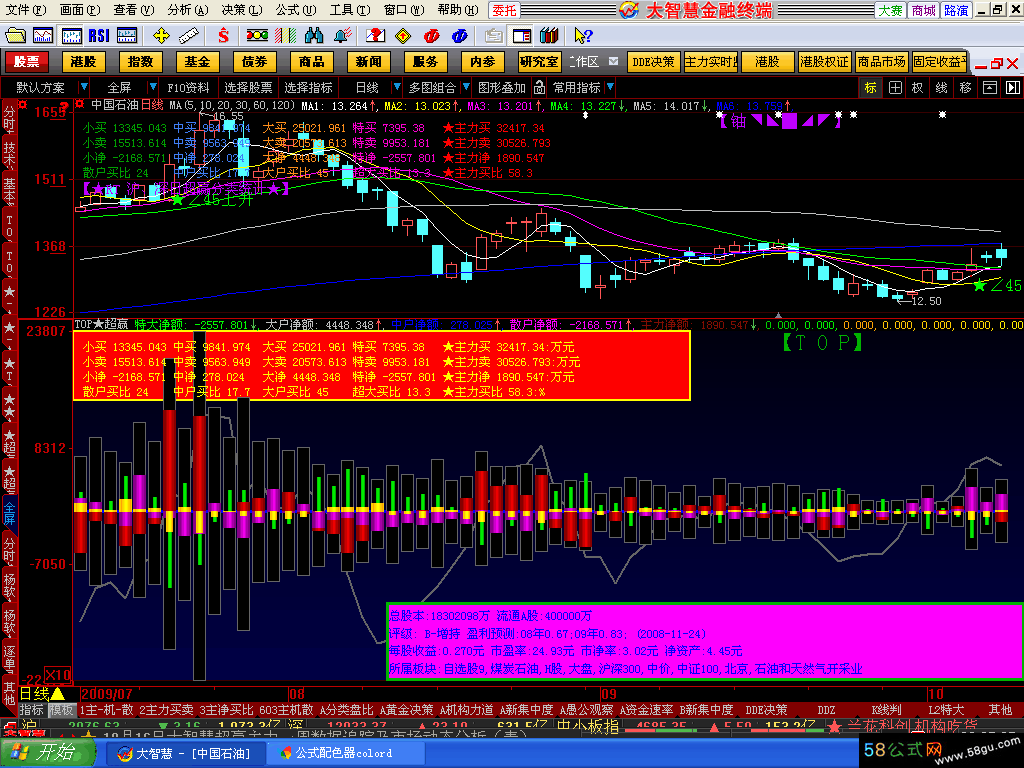The height and width of the screenshot is (768, 1024).
Task: Select the A黄金决策 indicator tab
Action: pos(406,710)
